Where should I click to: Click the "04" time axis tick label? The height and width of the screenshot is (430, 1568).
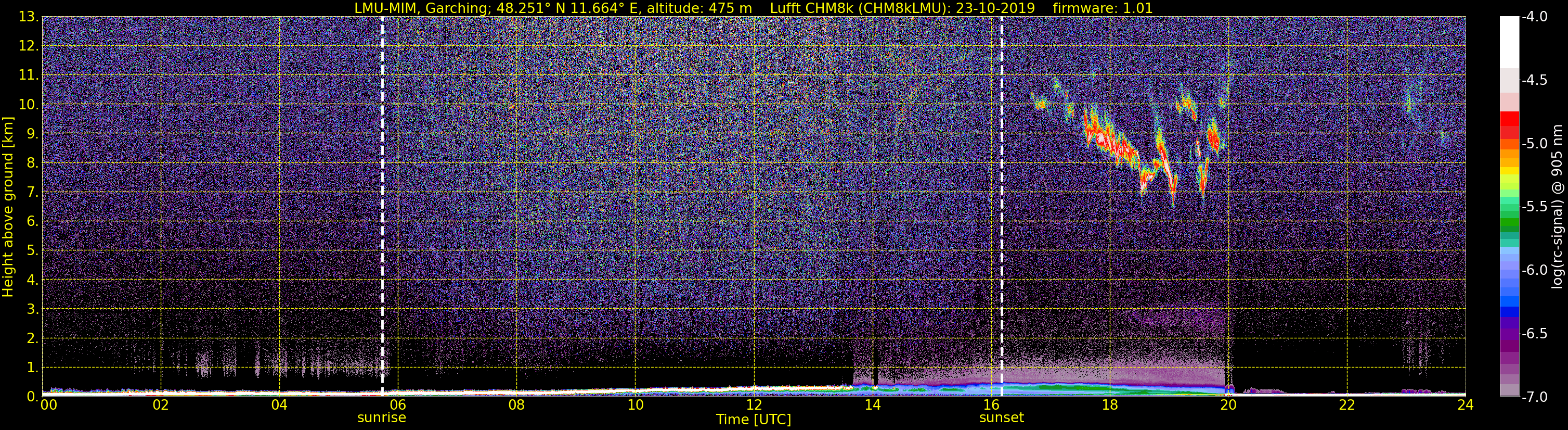coord(279,405)
